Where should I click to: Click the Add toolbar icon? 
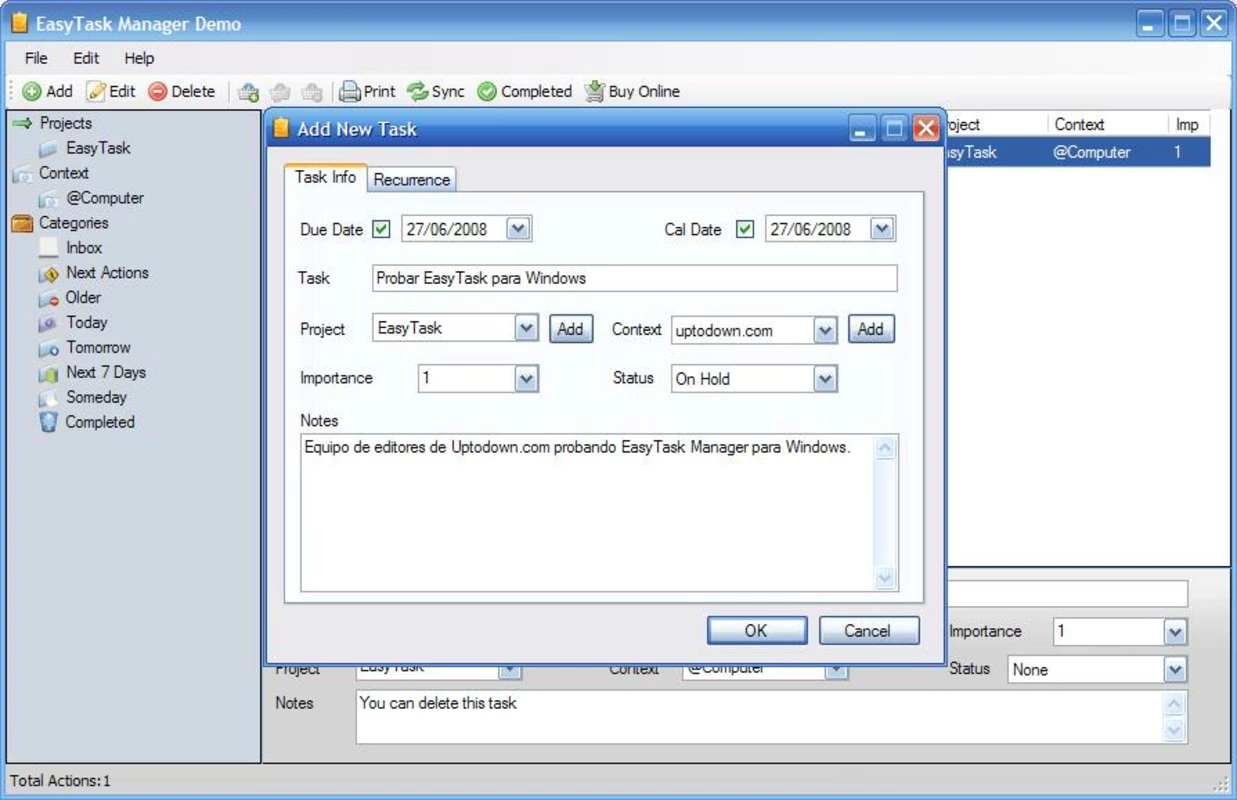click(32, 91)
